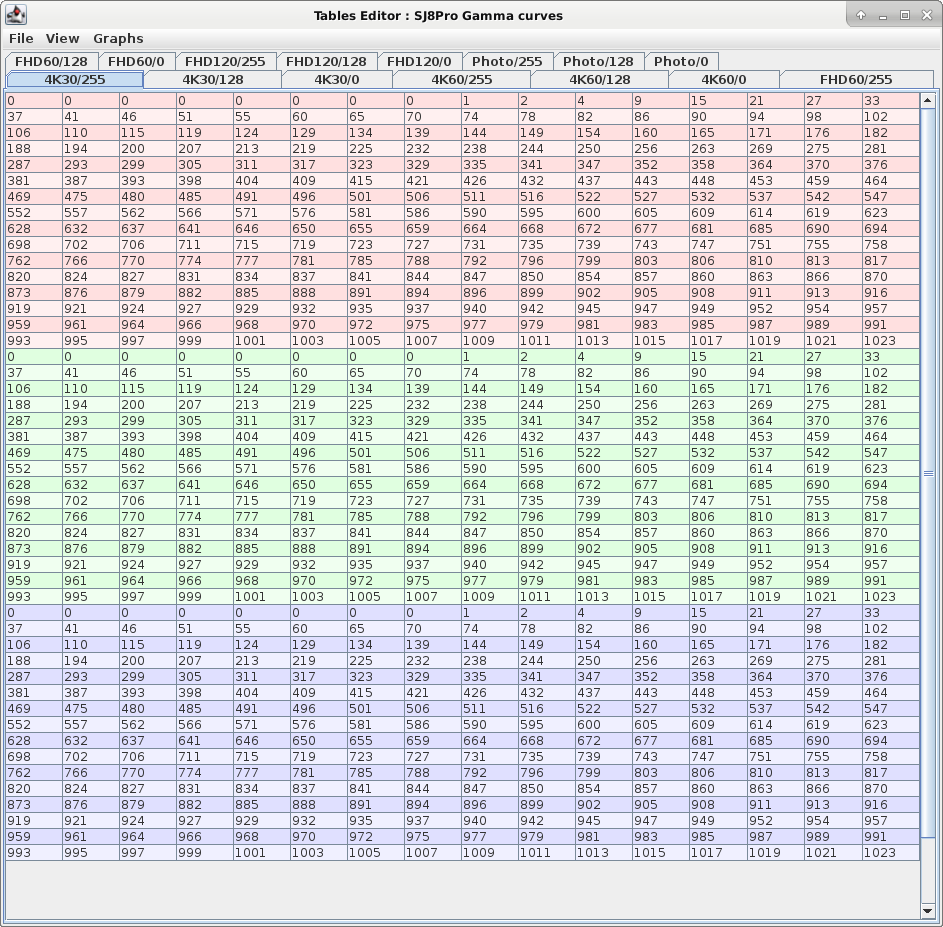
Task: Click the vertical scrollbar thumb
Action: click(927, 473)
